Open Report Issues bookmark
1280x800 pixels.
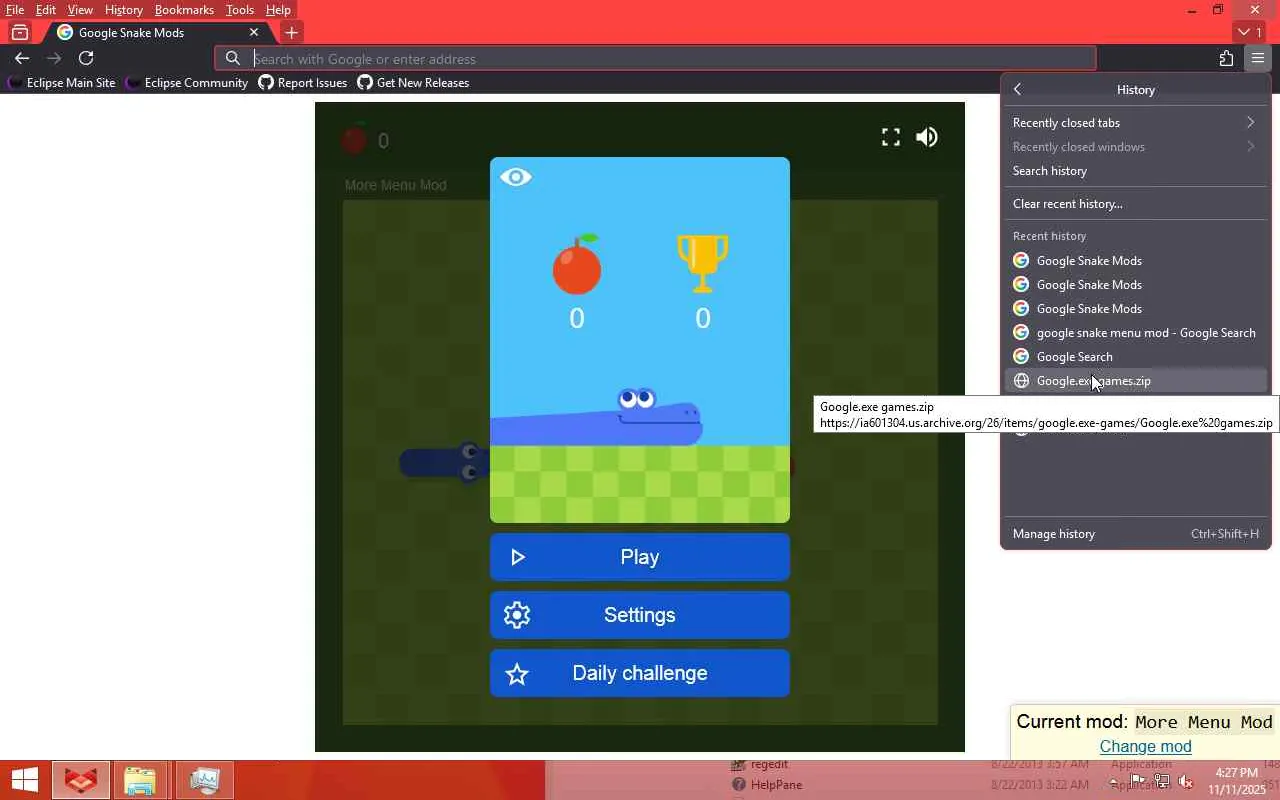(303, 82)
